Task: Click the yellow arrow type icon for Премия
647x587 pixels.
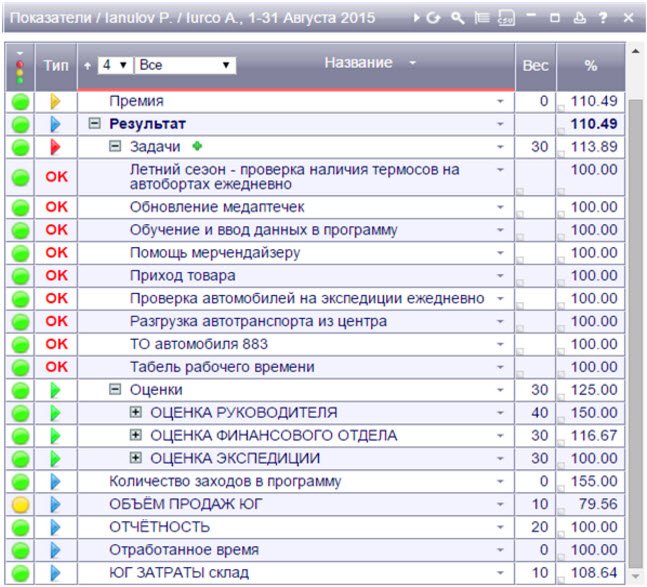Action: pos(55,101)
